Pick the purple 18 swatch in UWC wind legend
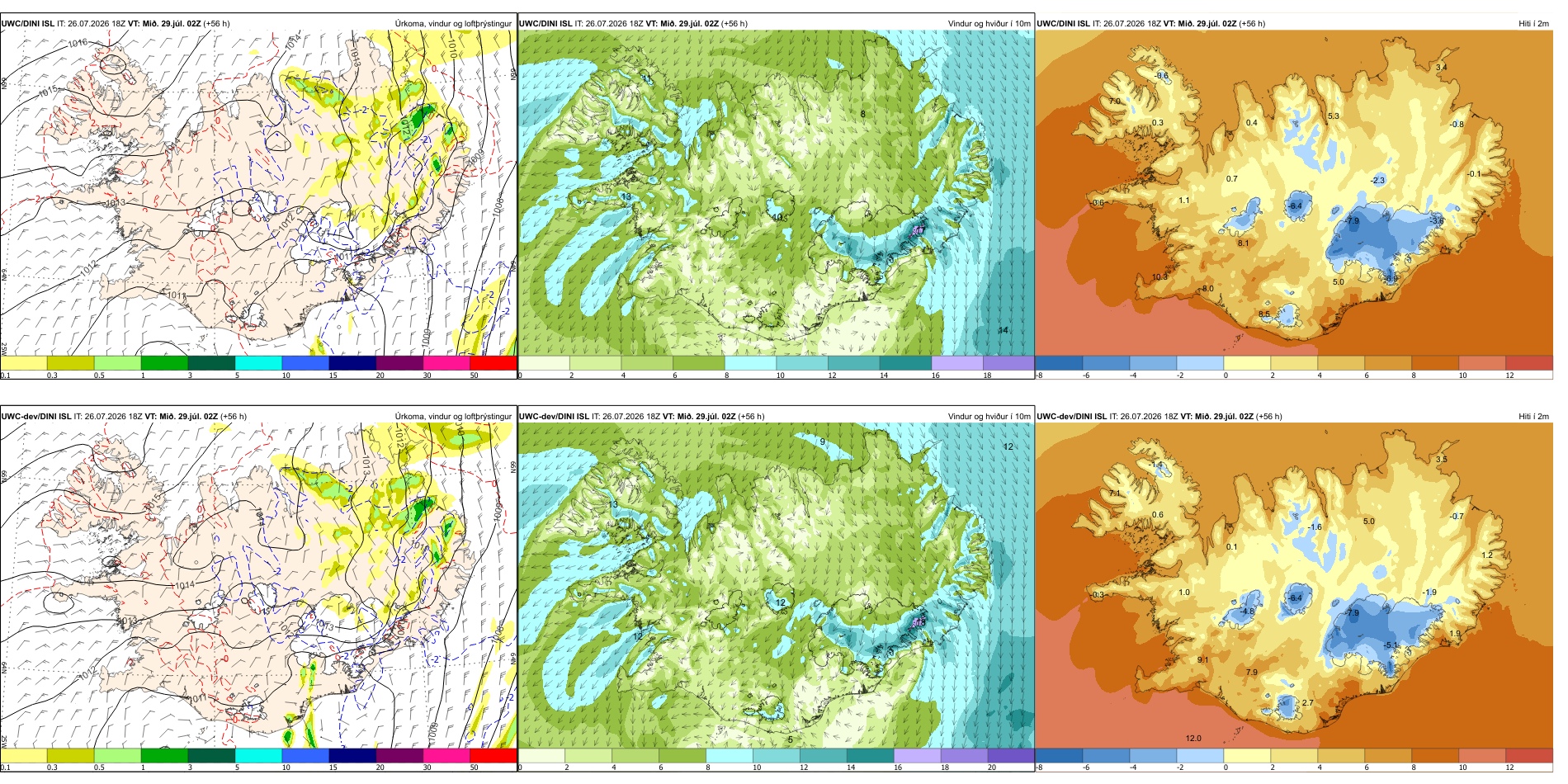The width and height of the screenshot is (1568, 784). tap(1008, 362)
